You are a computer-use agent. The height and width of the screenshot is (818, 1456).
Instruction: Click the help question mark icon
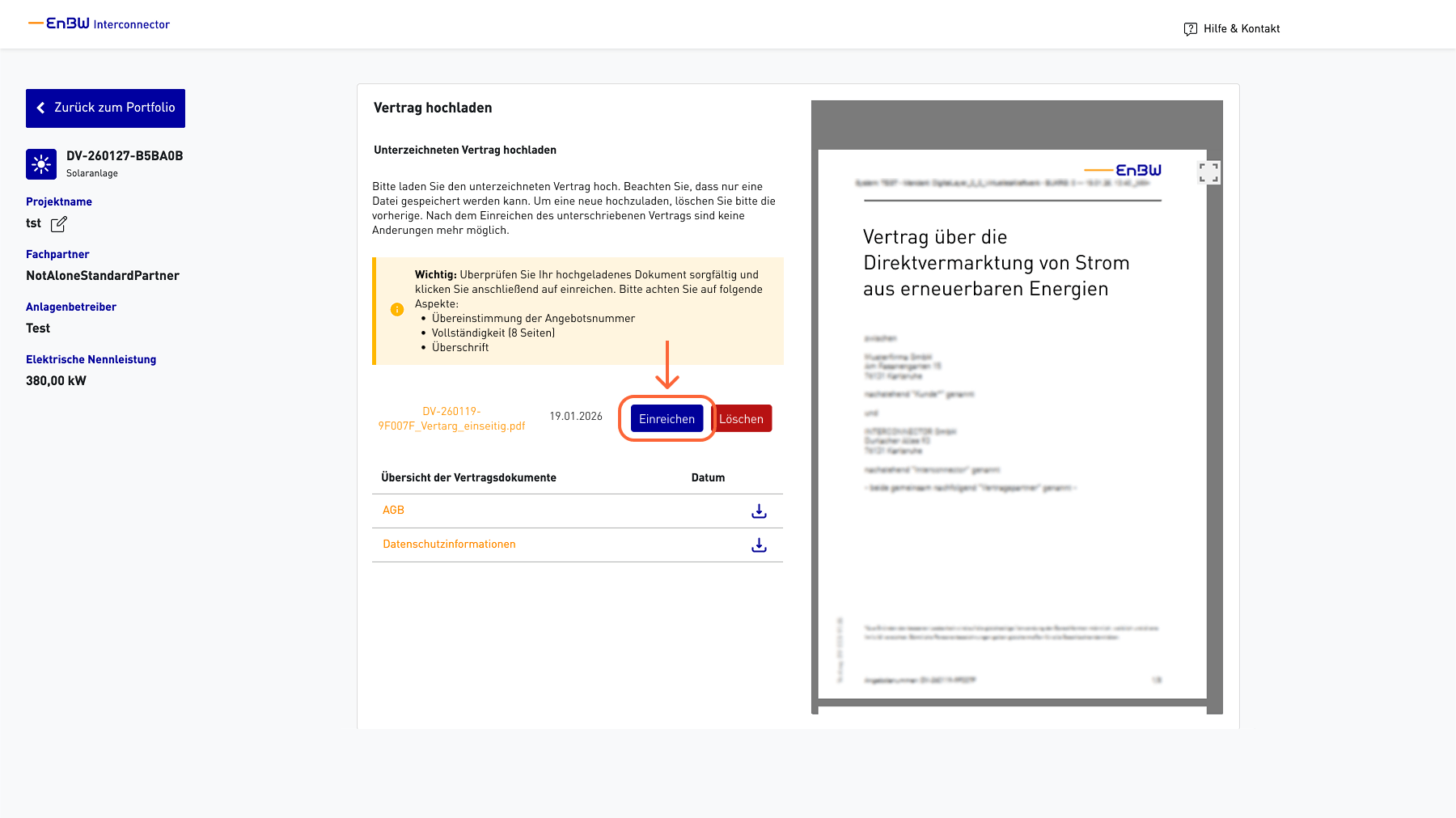pyautogui.click(x=1190, y=29)
